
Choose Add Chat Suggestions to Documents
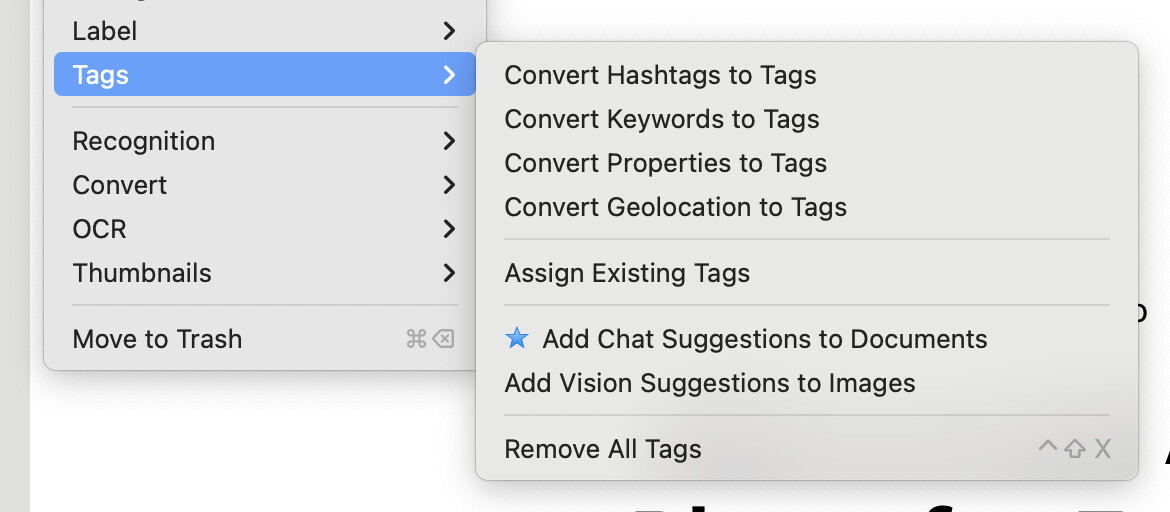click(764, 339)
